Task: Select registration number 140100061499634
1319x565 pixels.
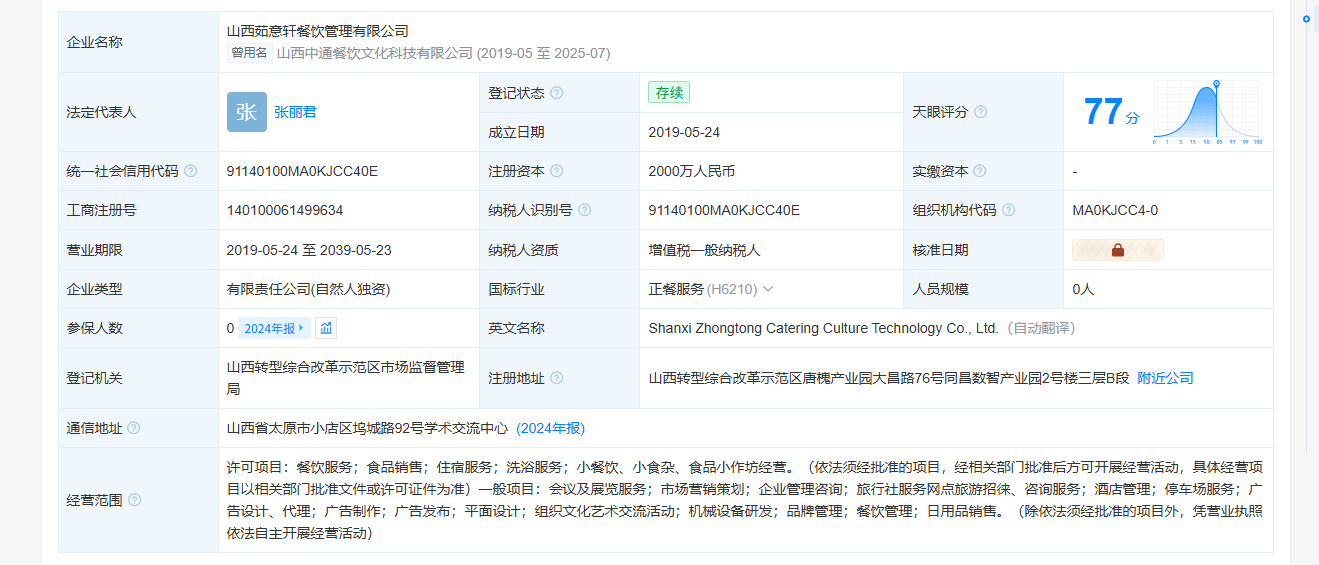Action: (x=285, y=210)
